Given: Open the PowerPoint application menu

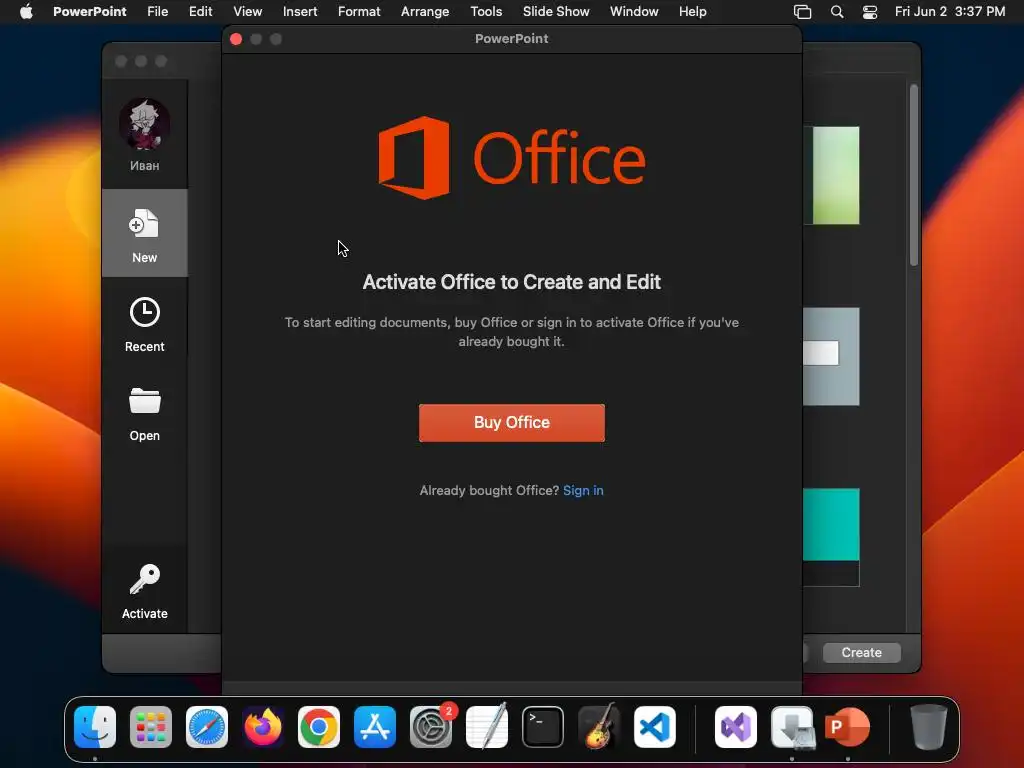Looking at the screenshot, I should coord(89,12).
